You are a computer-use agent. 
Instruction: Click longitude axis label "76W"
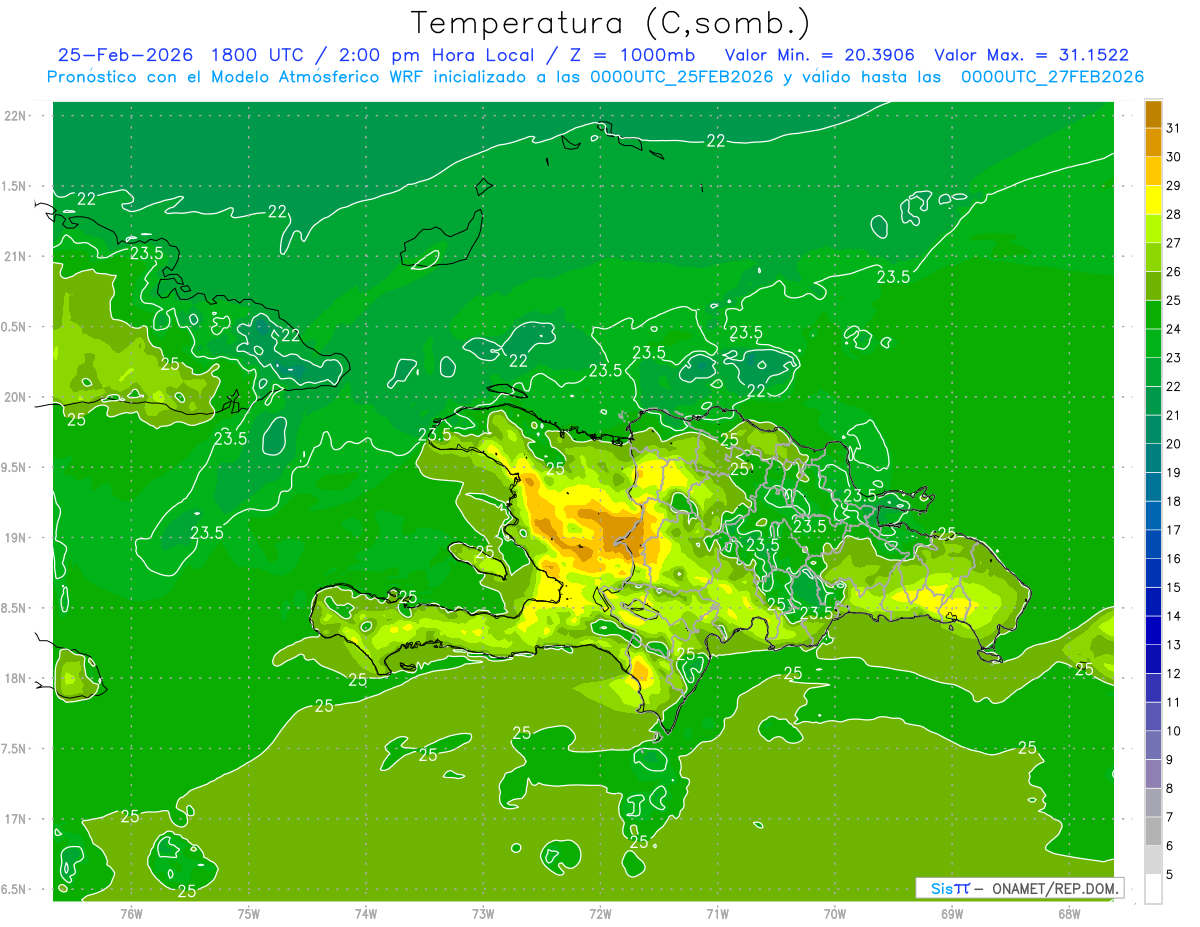(x=131, y=914)
